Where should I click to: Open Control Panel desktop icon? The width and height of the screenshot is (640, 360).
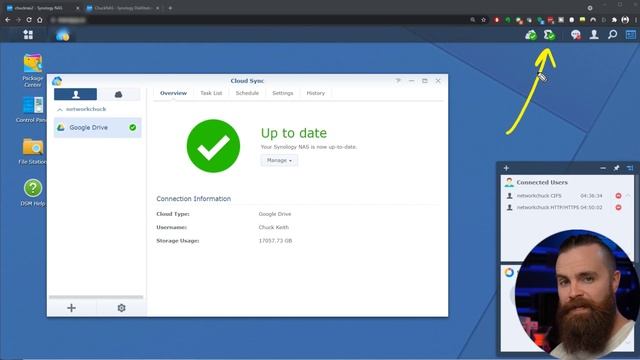tap(32, 109)
